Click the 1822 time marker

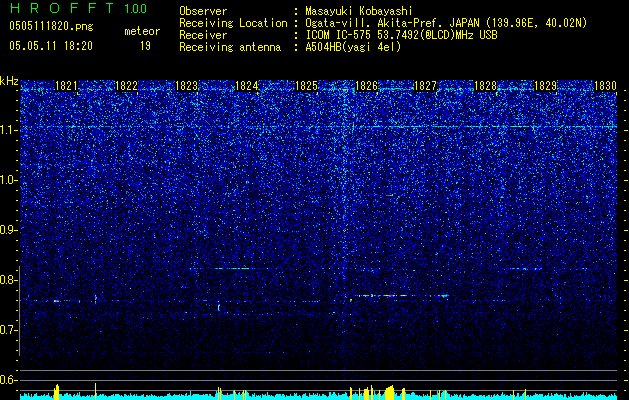[126, 86]
